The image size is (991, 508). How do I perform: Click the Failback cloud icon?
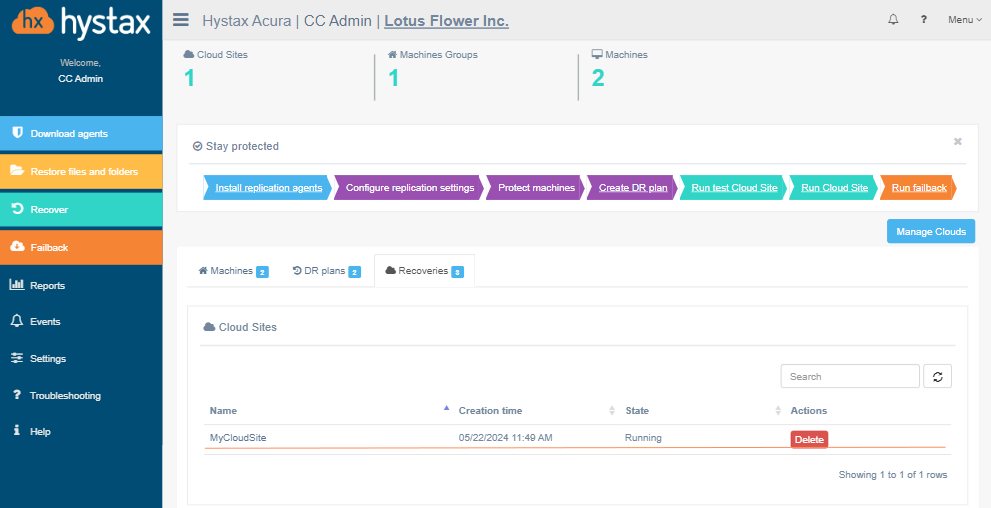(x=18, y=246)
